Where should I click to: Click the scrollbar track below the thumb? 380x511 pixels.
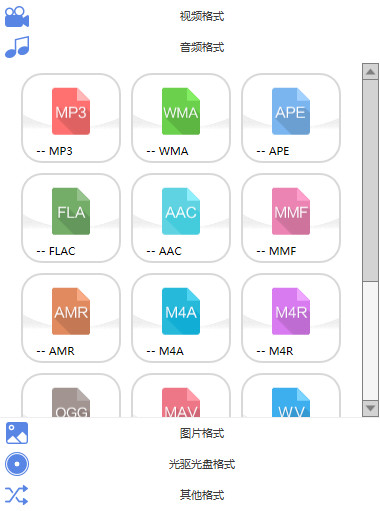(370, 341)
